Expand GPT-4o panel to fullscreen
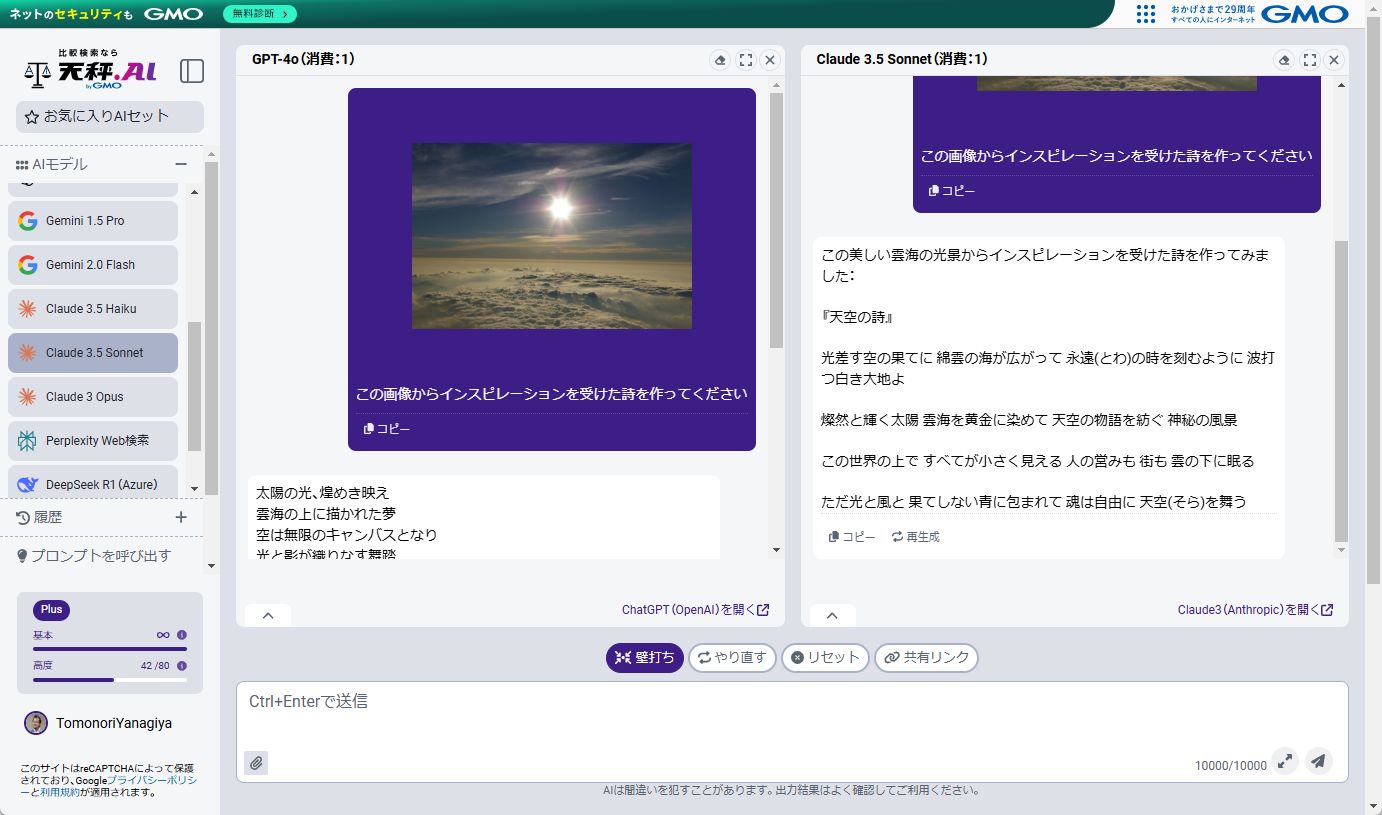The image size is (1382, 815). point(745,60)
